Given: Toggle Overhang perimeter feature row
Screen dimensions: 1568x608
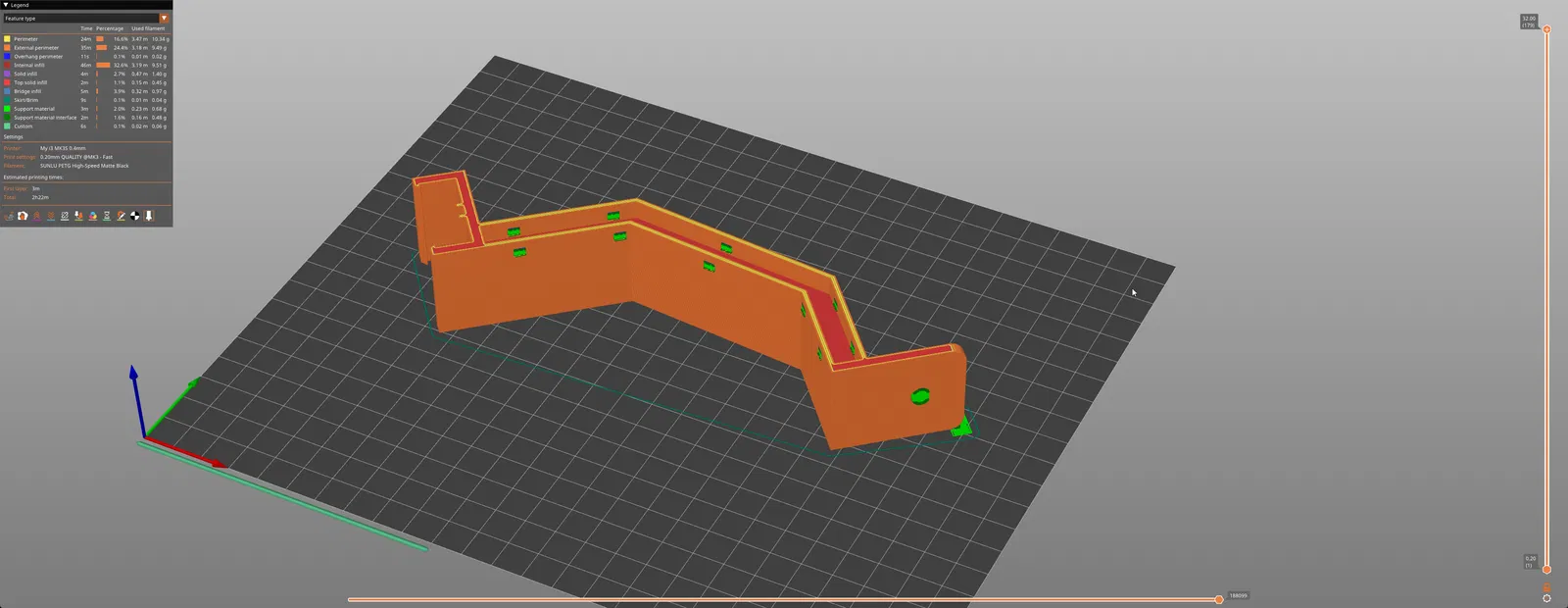Looking at the screenshot, I should point(86,57).
